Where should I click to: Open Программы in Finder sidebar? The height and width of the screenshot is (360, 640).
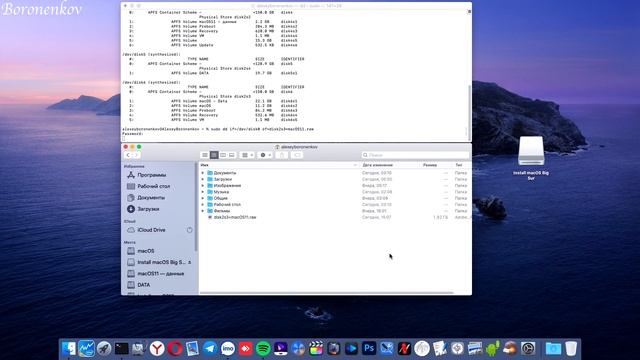[x=147, y=175]
